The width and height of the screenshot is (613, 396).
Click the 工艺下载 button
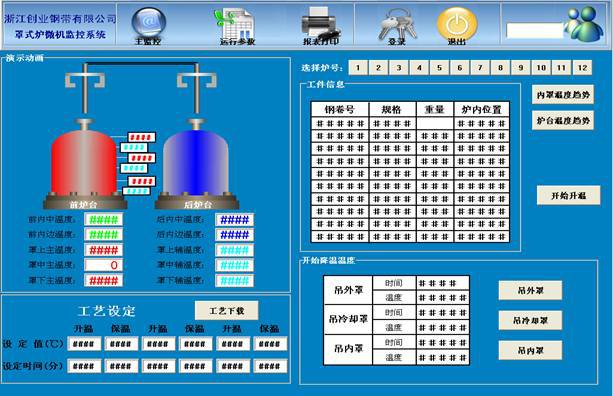click(226, 311)
